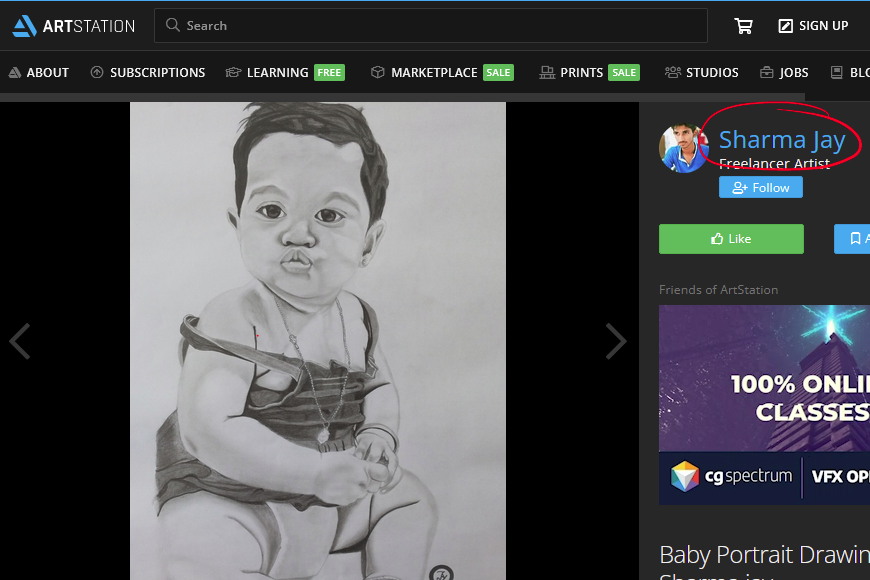Click the Friends of ArtStation label
Screen dimensions: 870x580
point(719,290)
